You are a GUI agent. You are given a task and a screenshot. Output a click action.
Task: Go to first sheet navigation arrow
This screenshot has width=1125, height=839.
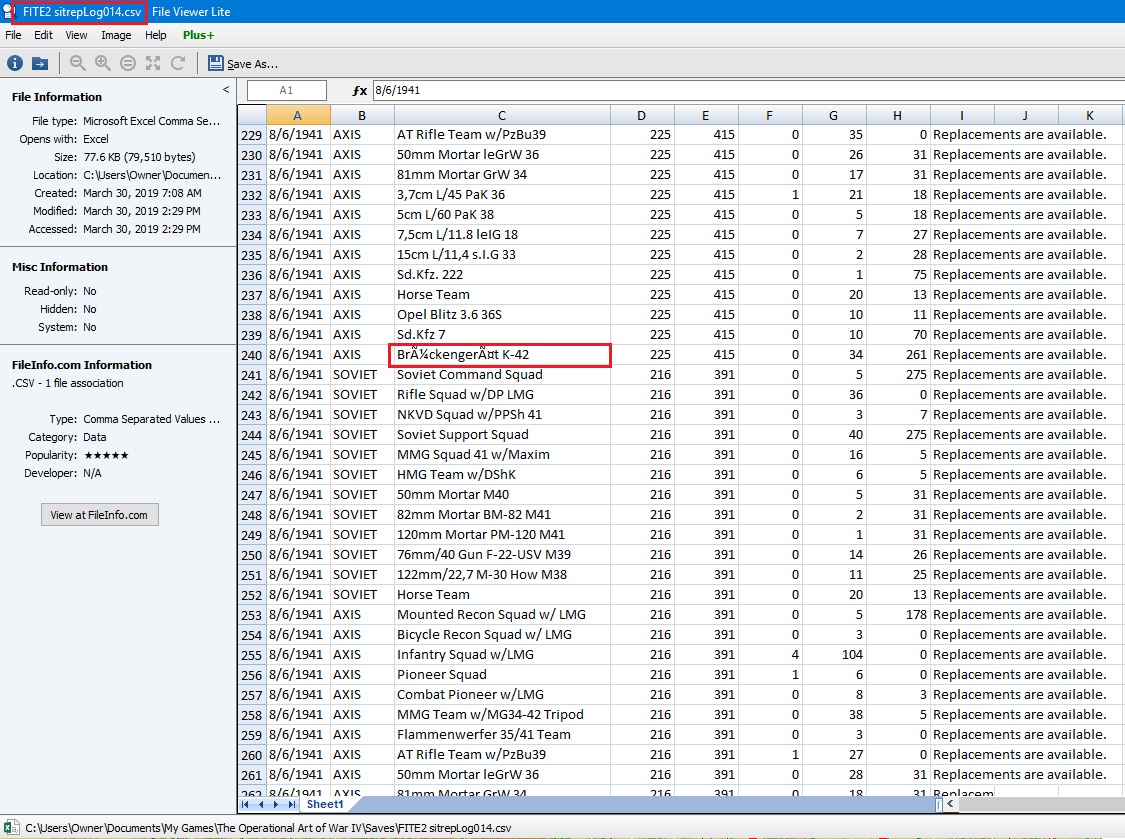point(245,805)
